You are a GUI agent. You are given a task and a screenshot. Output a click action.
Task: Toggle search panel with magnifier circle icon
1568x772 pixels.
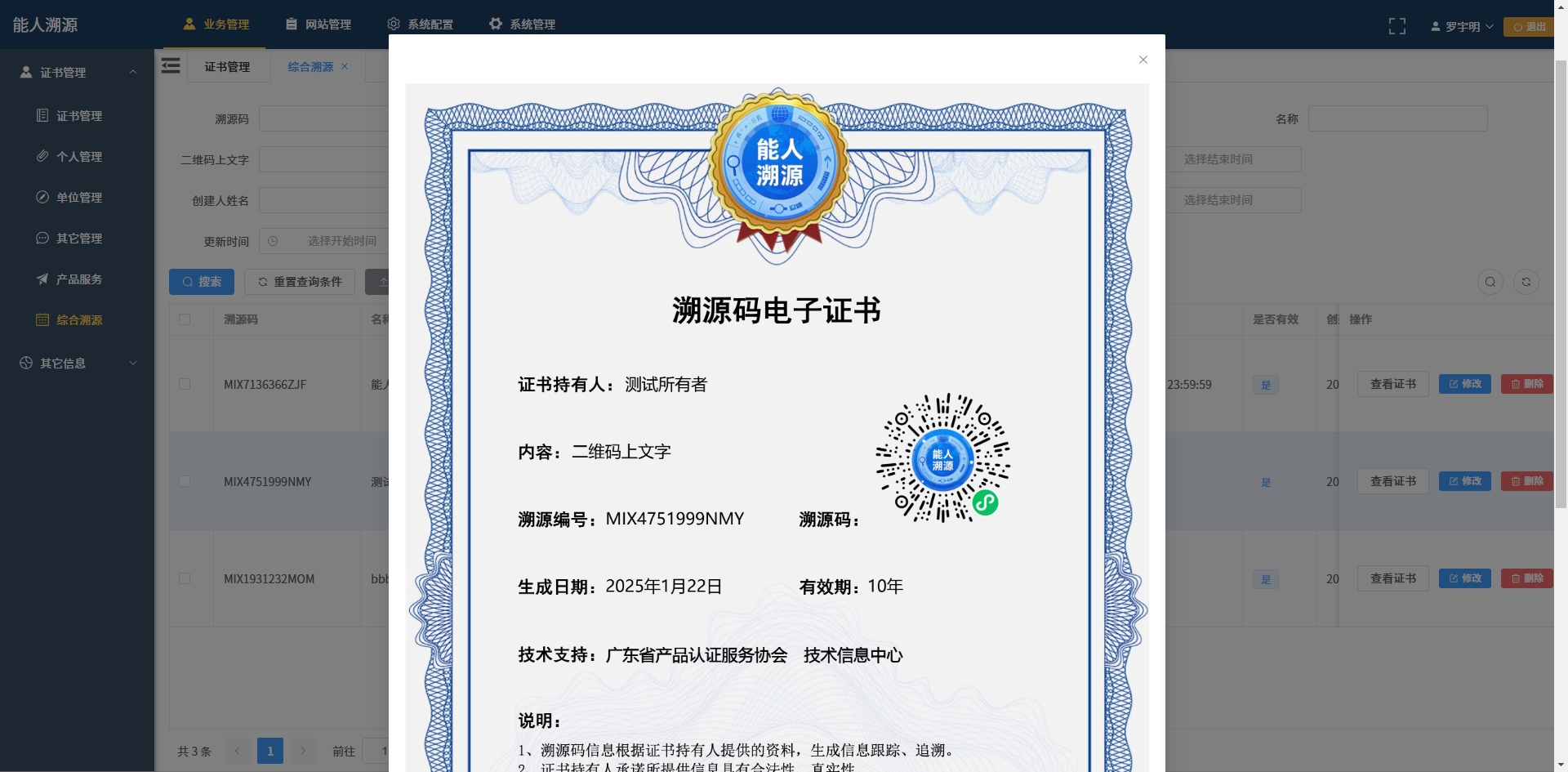point(1490,282)
